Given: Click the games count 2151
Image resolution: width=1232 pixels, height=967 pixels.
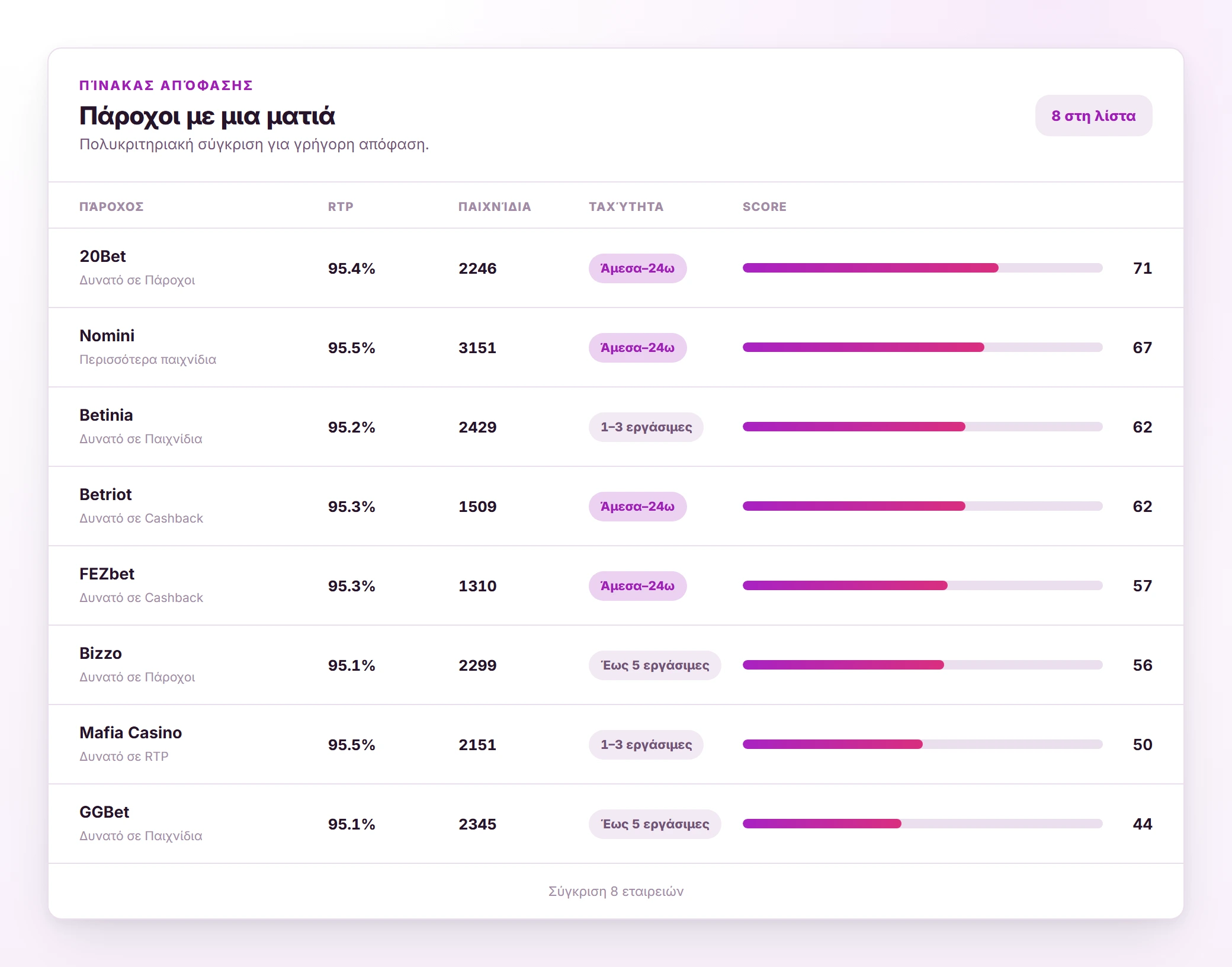Looking at the screenshot, I should pyautogui.click(x=477, y=745).
